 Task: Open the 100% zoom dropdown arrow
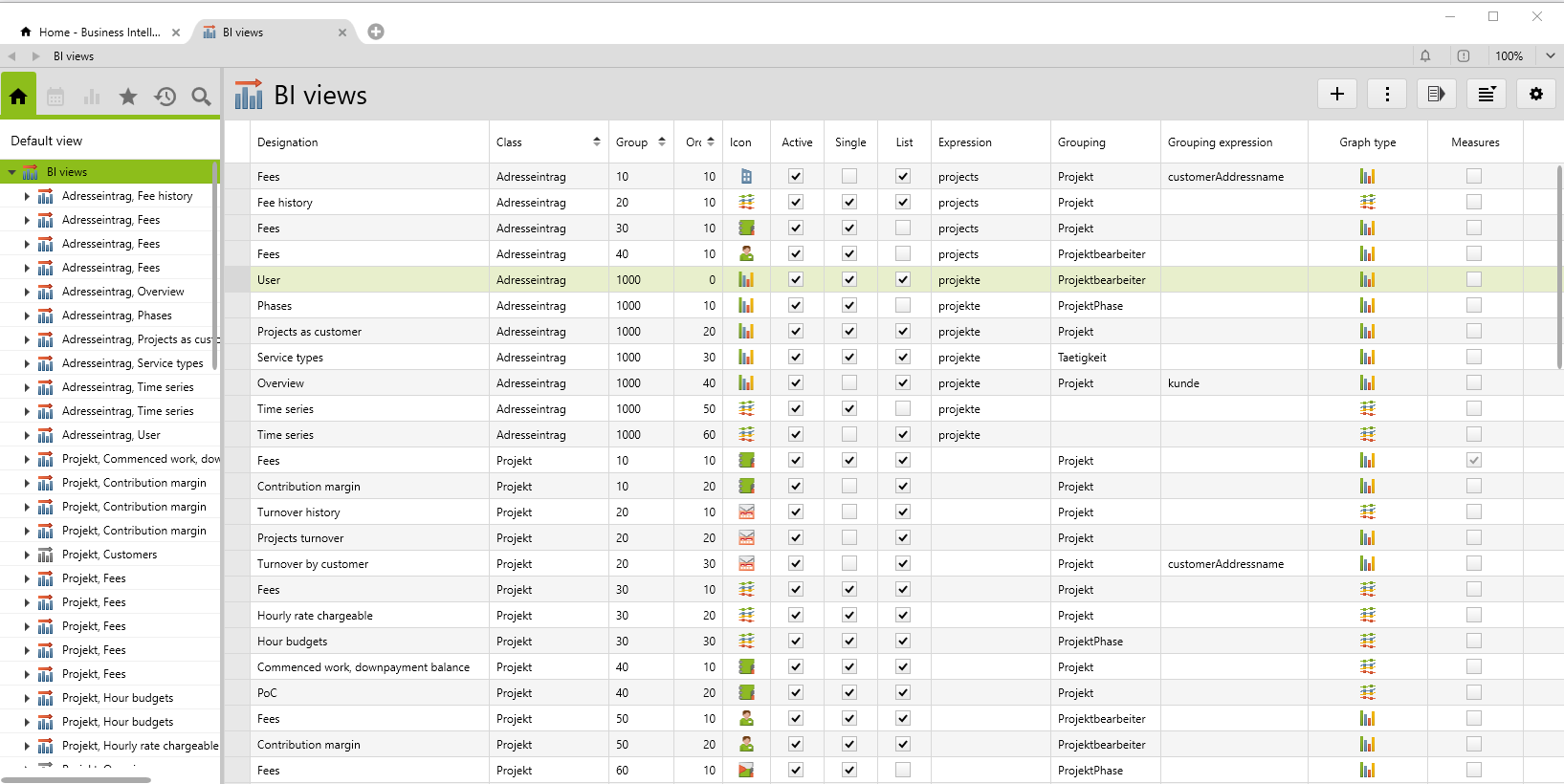pyautogui.click(x=1550, y=56)
